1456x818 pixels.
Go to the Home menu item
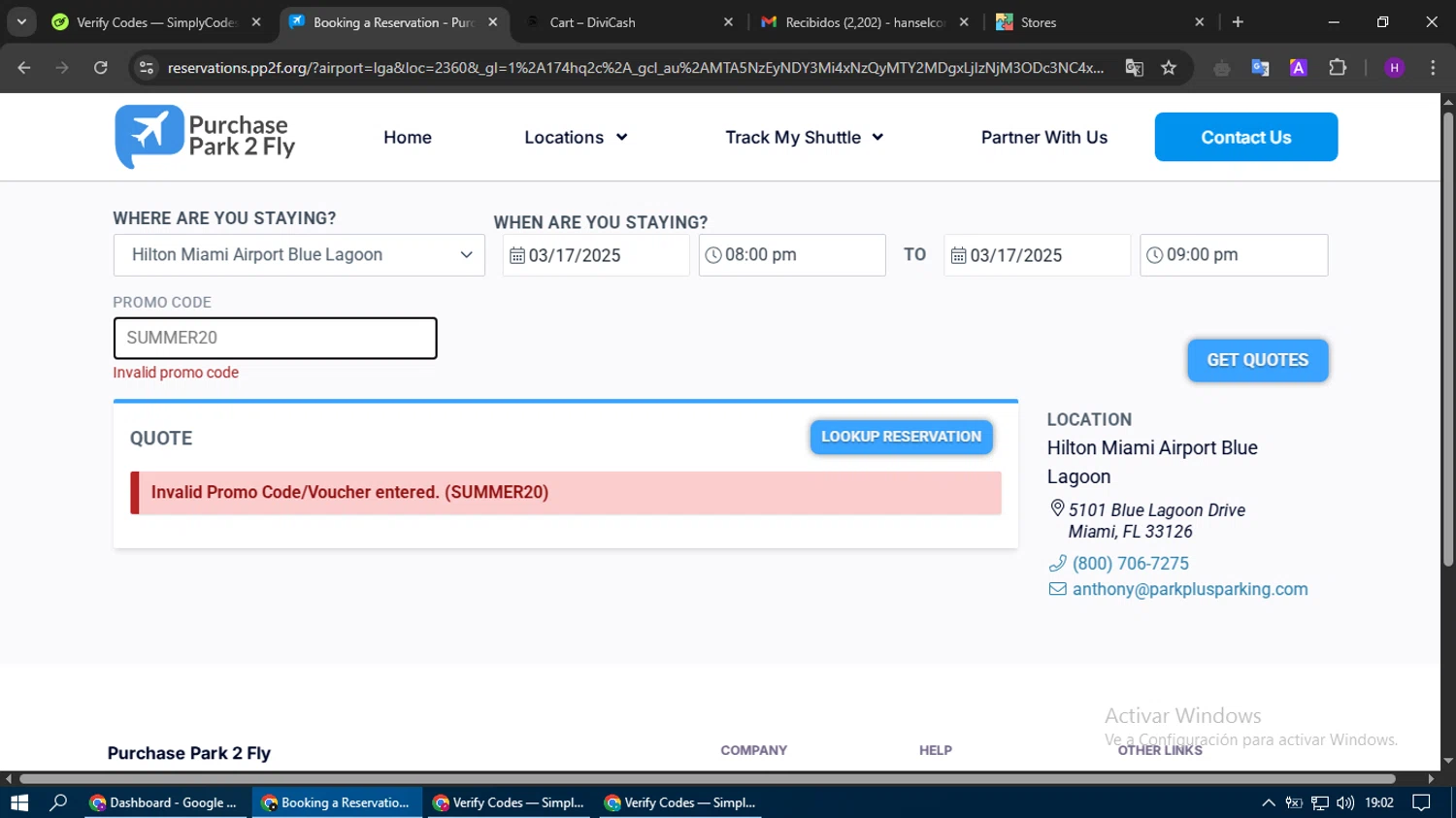point(408,138)
